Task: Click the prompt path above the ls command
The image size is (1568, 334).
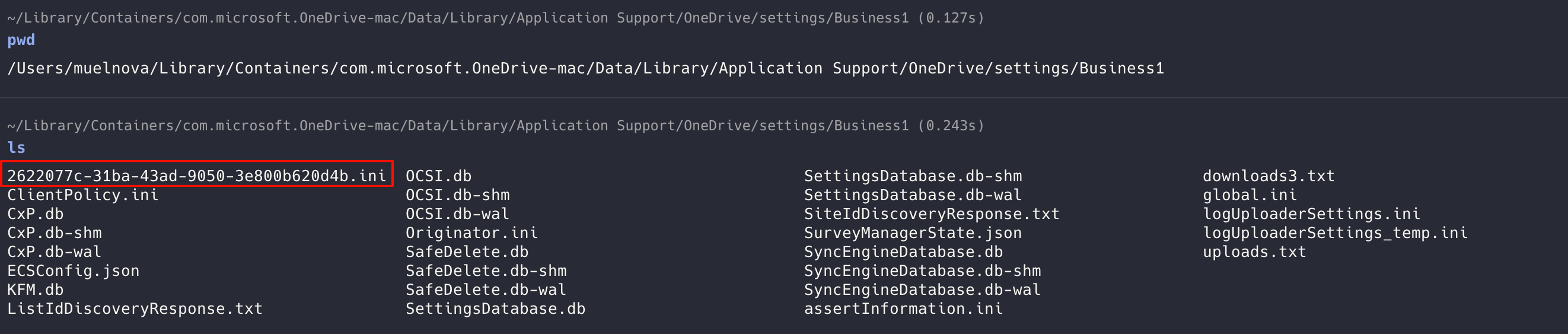Action: 457,126
